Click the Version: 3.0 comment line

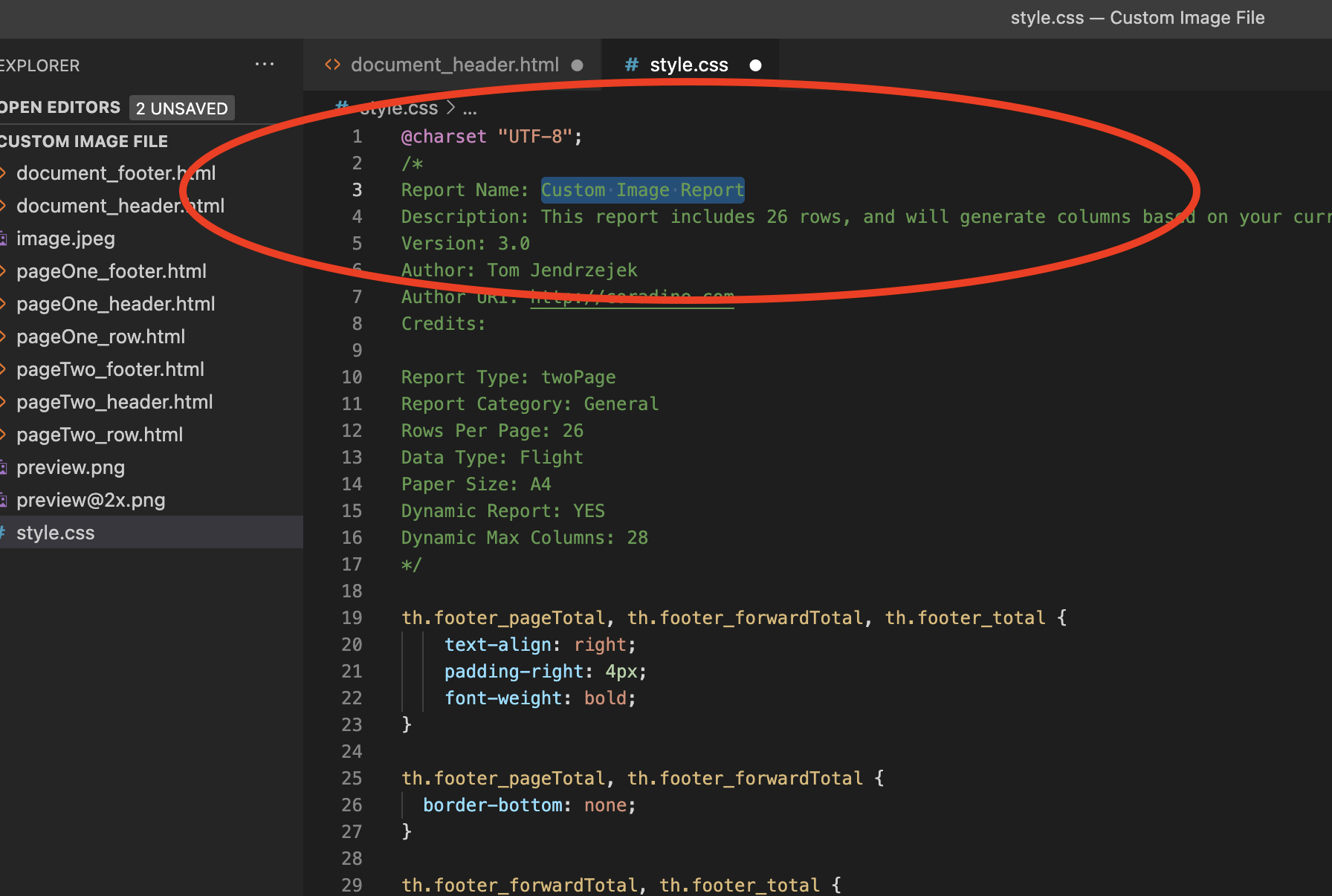465,244
